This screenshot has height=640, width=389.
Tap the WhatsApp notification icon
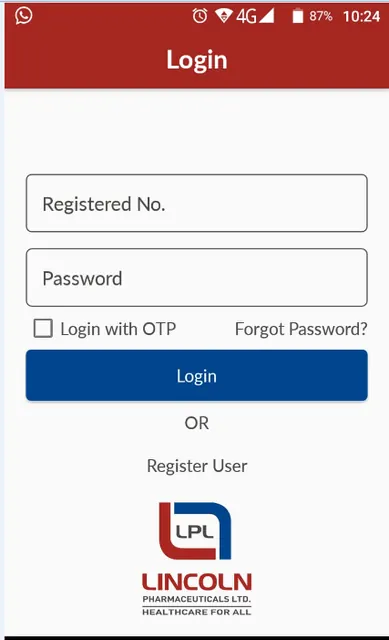point(24,16)
